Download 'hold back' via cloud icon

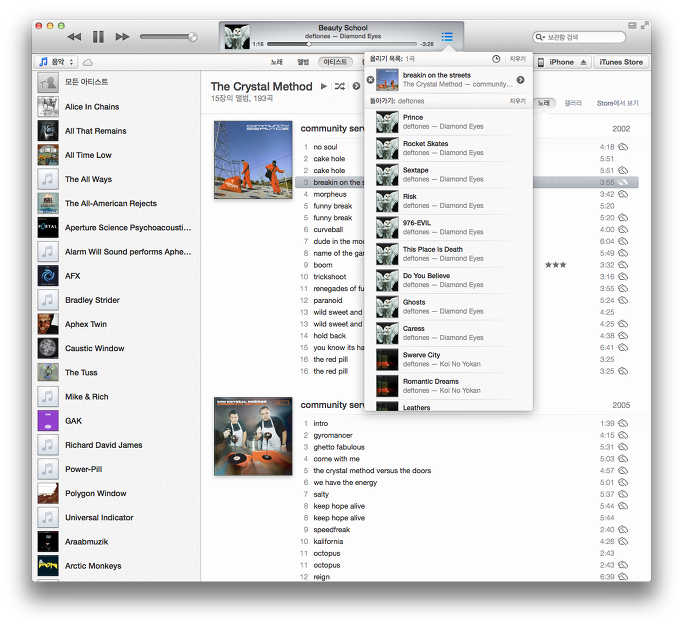623,336
